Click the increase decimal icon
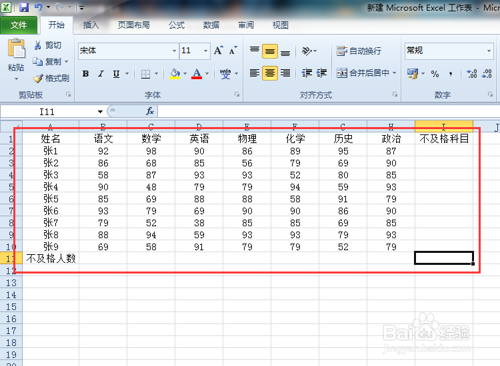The image size is (500, 366). point(472,74)
